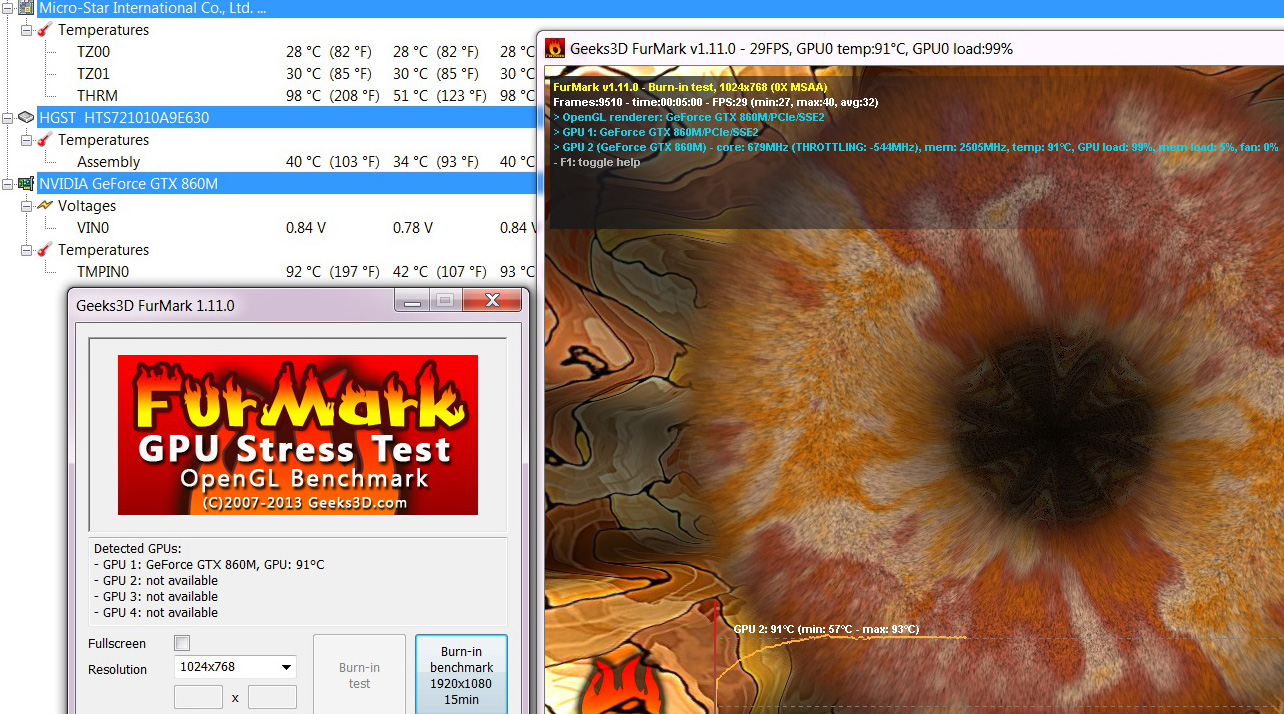Image resolution: width=1284 pixels, height=714 pixels.
Task: Click the thermometer icon under Micro-Star Temperatures
Action: [x=45, y=30]
